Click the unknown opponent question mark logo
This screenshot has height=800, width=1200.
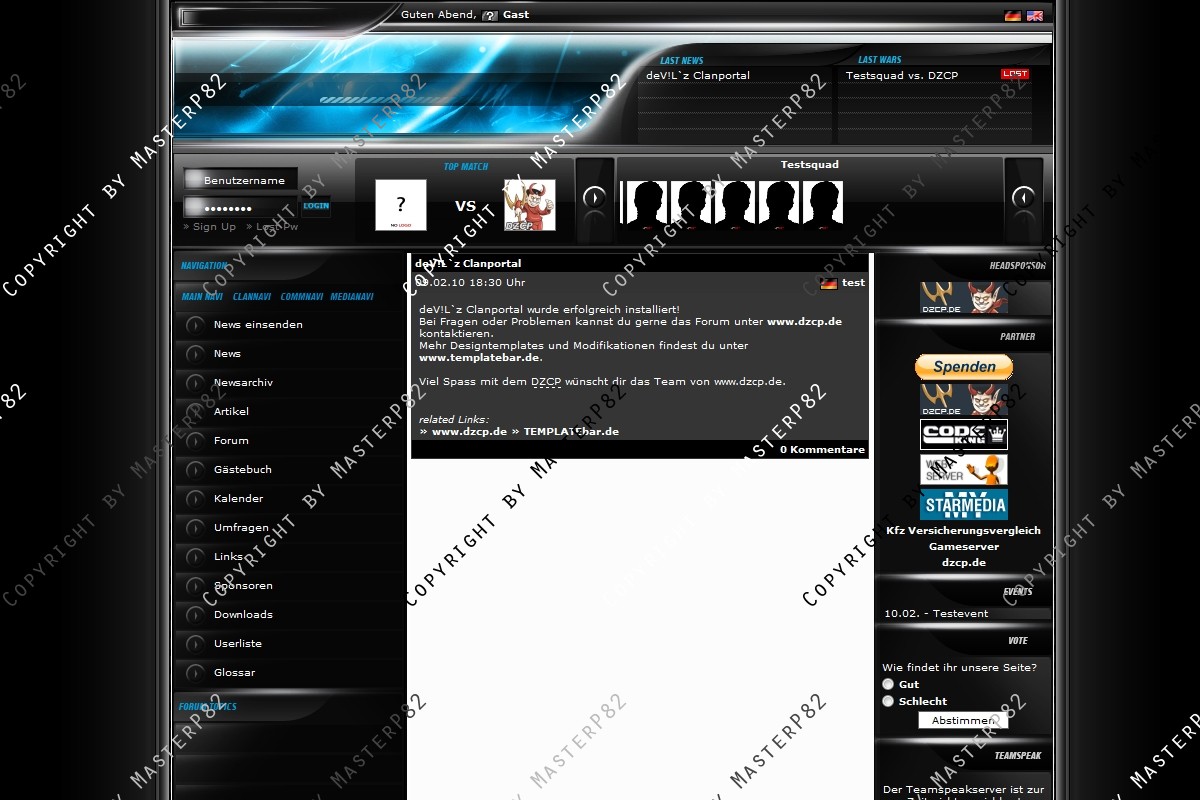coord(401,205)
